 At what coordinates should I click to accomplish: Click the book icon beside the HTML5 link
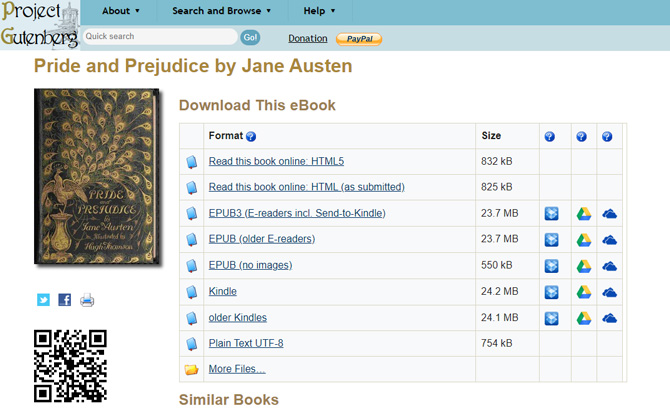pyautogui.click(x=191, y=162)
